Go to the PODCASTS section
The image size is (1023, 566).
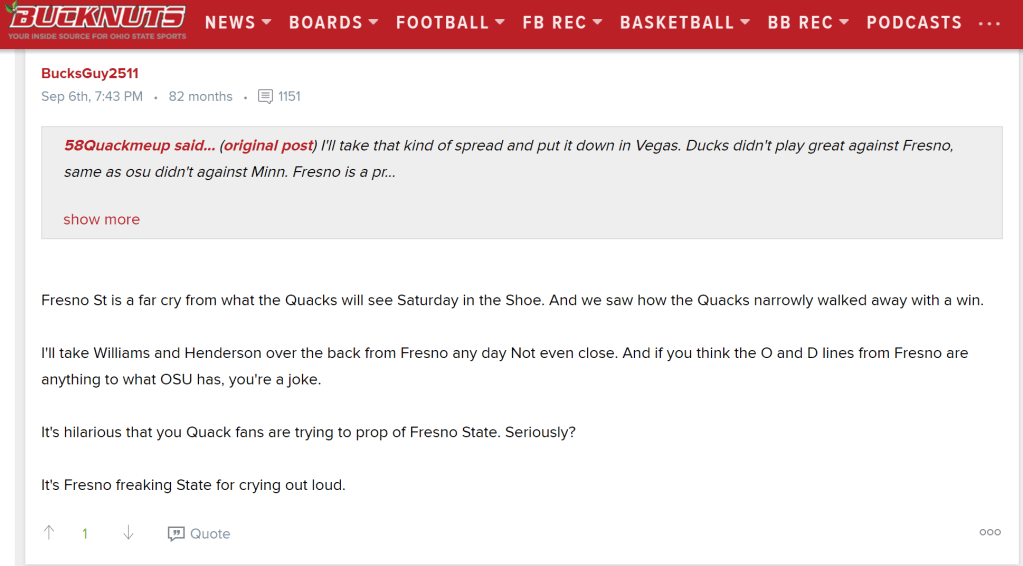point(914,22)
